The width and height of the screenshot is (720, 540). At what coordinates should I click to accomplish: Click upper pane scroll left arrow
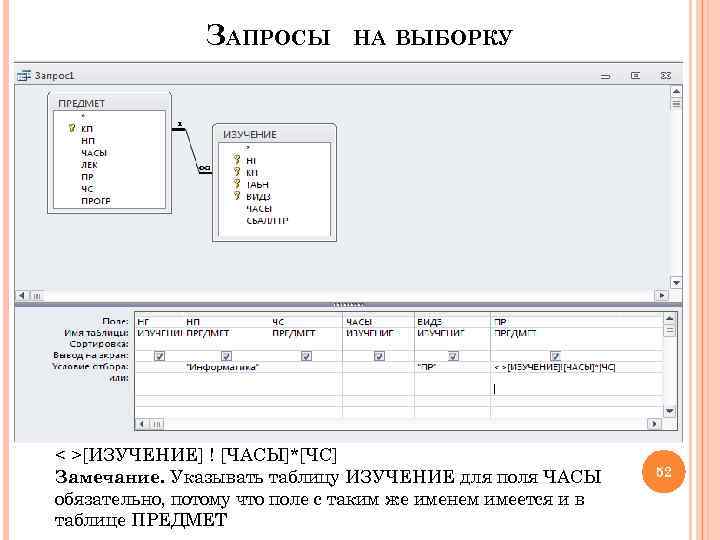click(22, 296)
